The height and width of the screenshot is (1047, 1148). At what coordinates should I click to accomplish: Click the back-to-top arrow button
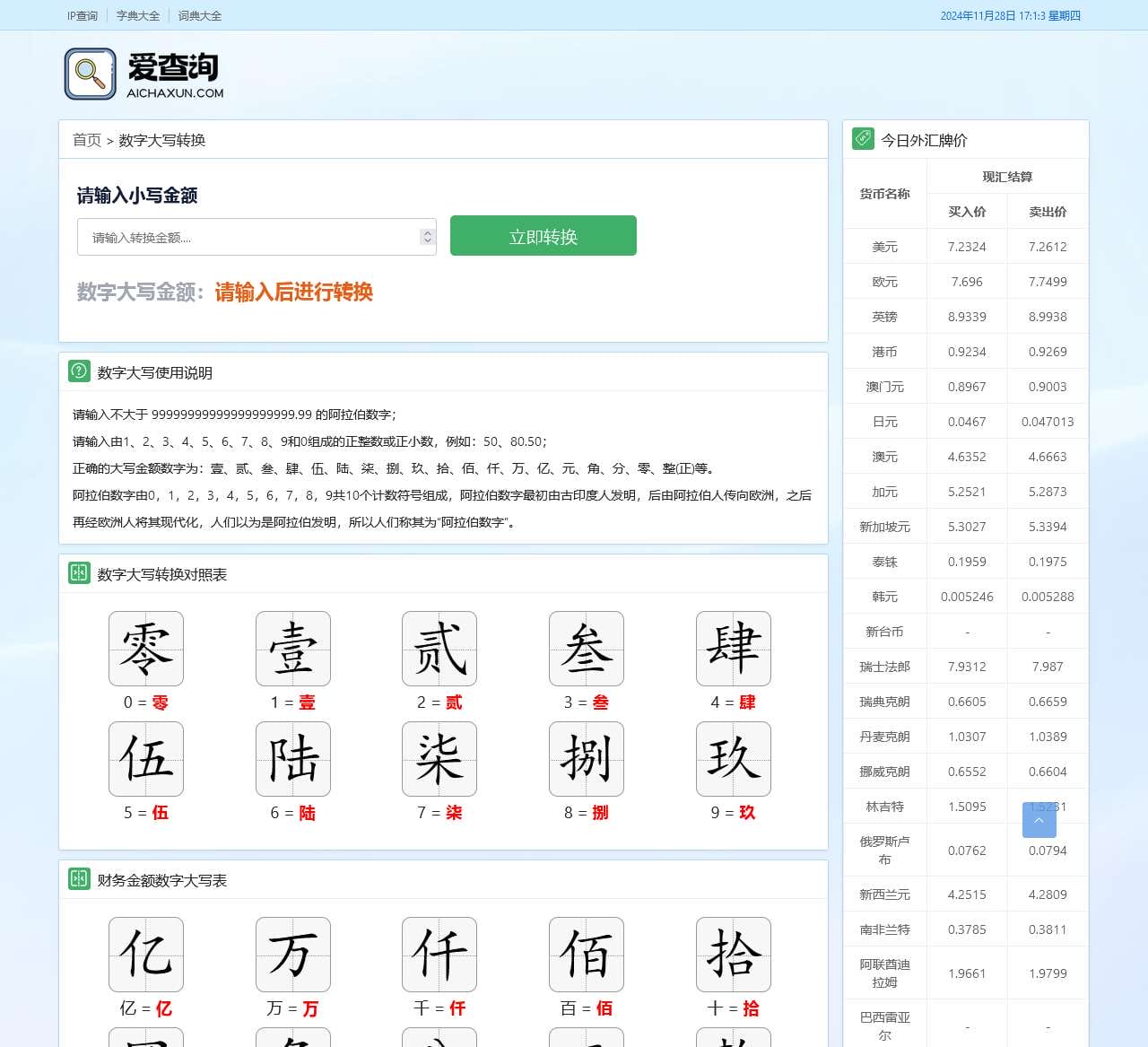click(x=1039, y=820)
